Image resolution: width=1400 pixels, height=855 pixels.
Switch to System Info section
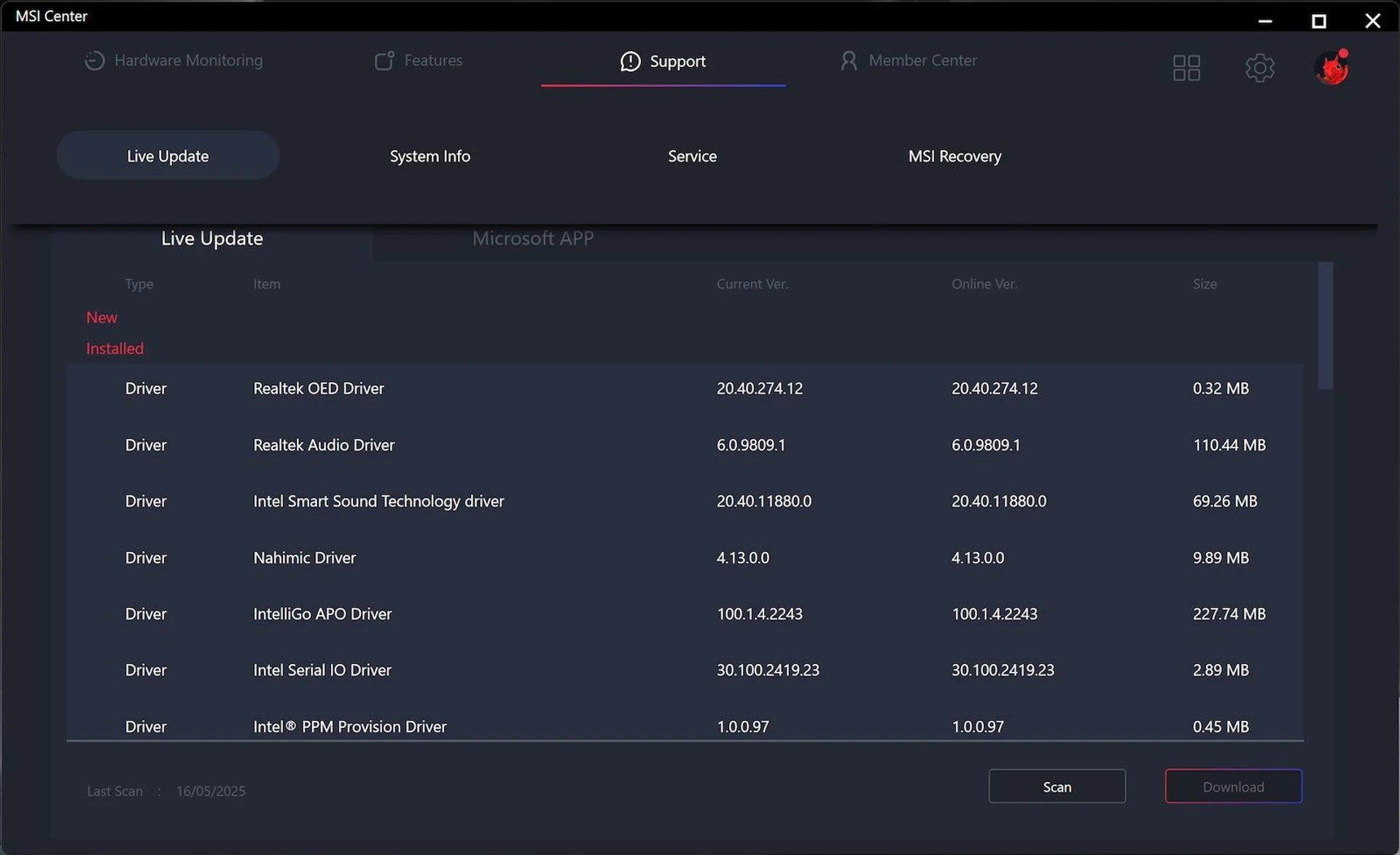pyautogui.click(x=429, y=156)
